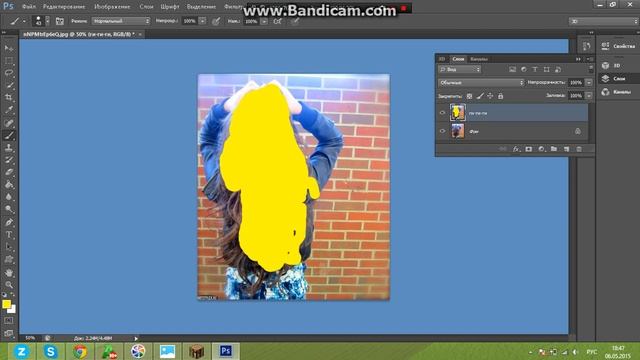Toggle type layer filter

click(535, 69)
